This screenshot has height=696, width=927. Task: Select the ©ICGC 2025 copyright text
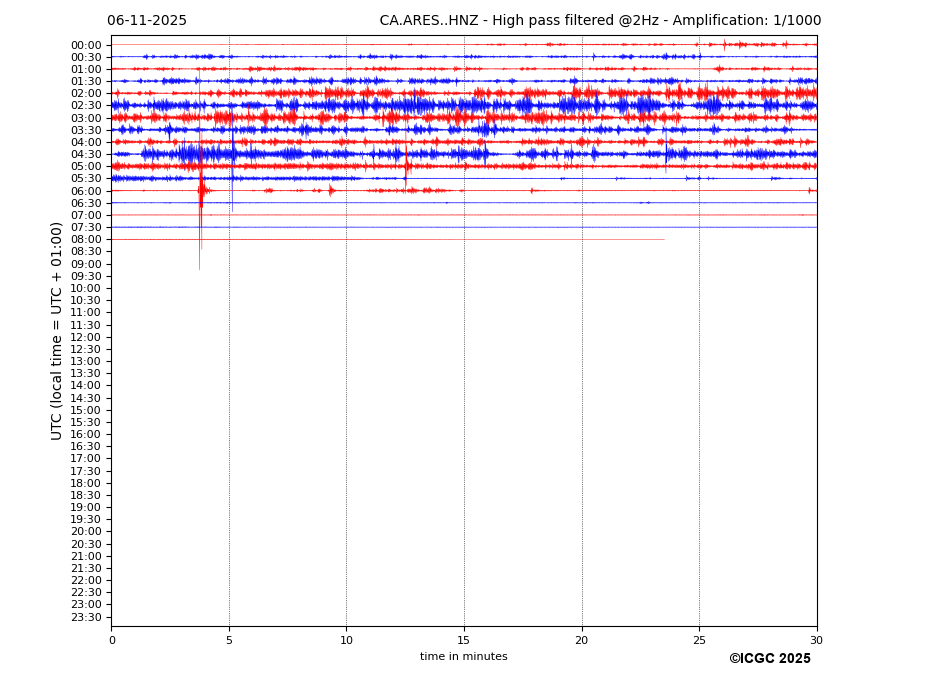point(769,659)
